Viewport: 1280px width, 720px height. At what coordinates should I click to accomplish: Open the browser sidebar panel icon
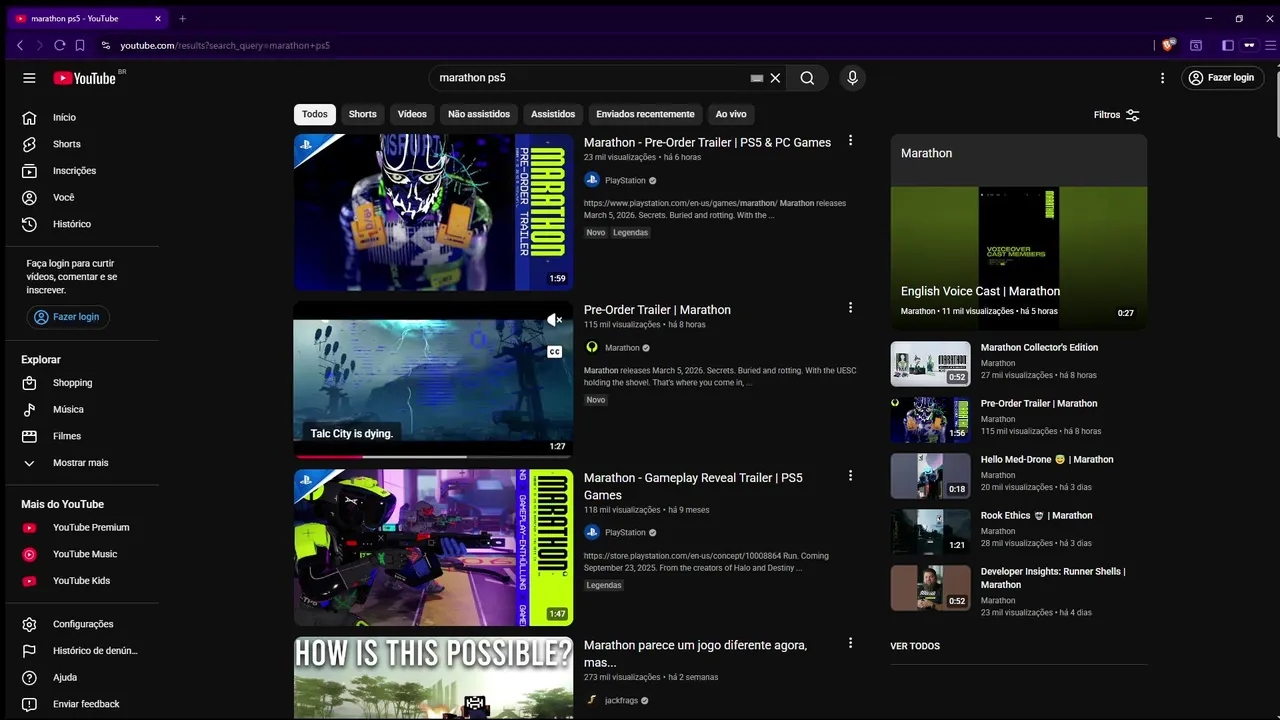[1228, 45]
